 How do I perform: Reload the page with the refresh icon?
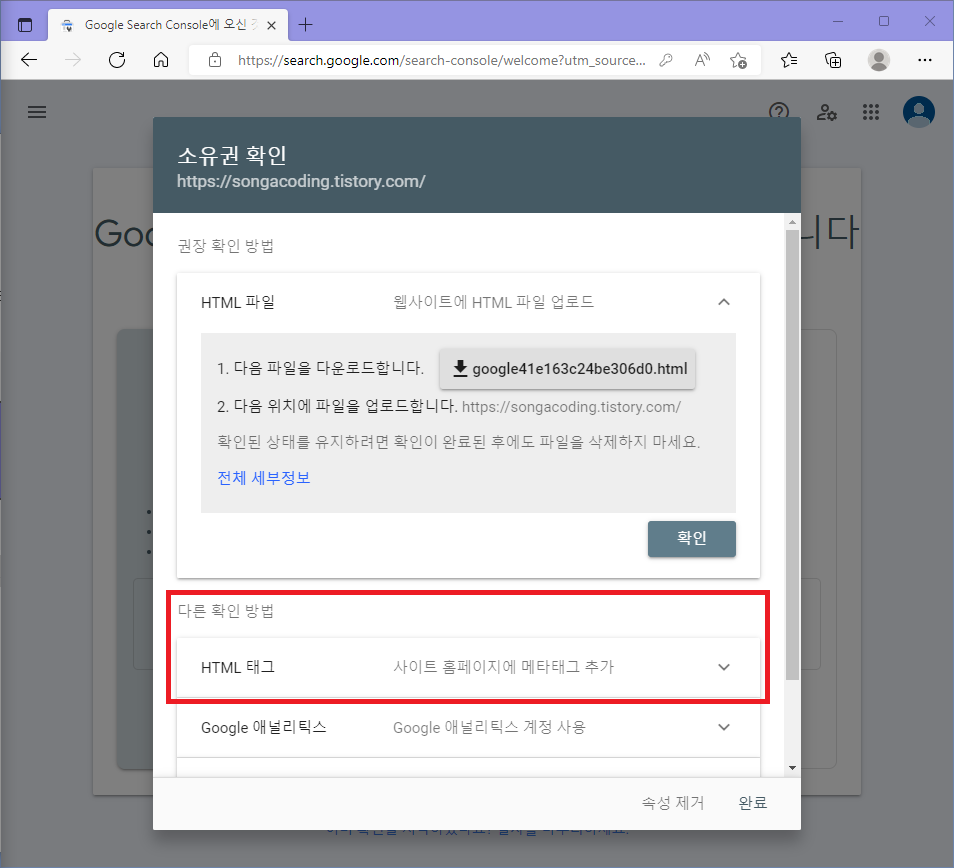tap(117, 60)
